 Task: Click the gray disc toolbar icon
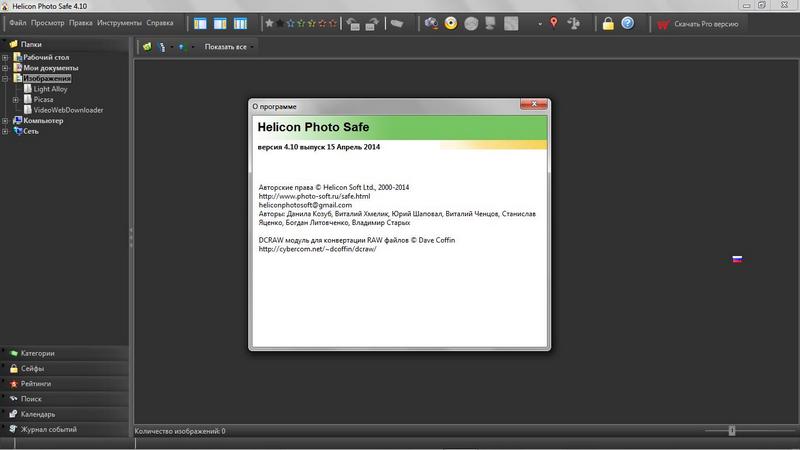(471, 23)
